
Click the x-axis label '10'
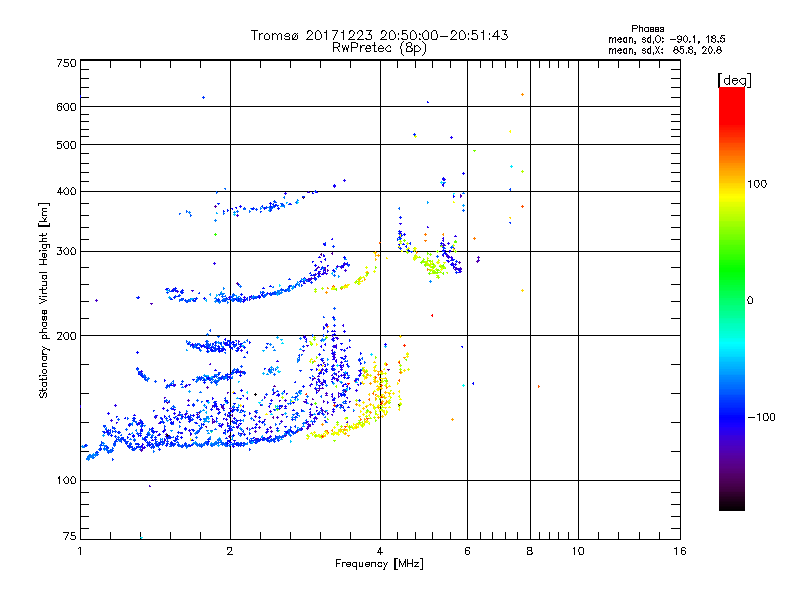578,551
